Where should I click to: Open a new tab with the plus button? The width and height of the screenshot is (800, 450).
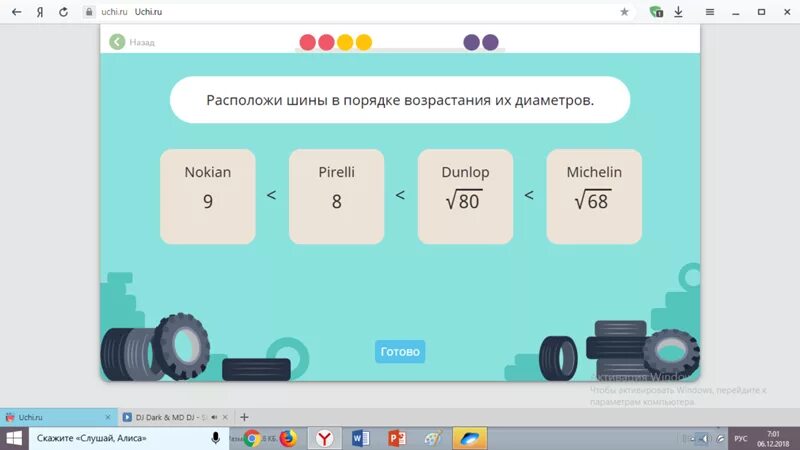point(244,417)
